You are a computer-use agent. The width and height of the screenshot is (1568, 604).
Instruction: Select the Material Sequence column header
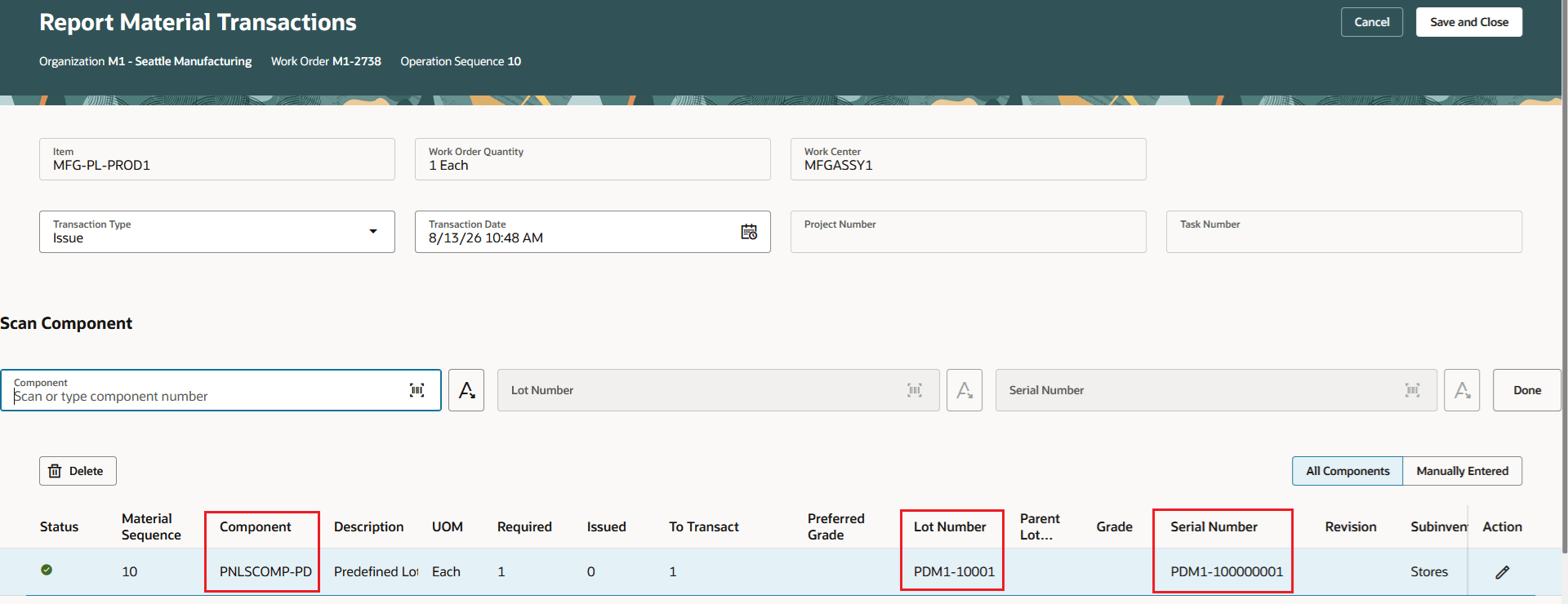click(151, 527)
